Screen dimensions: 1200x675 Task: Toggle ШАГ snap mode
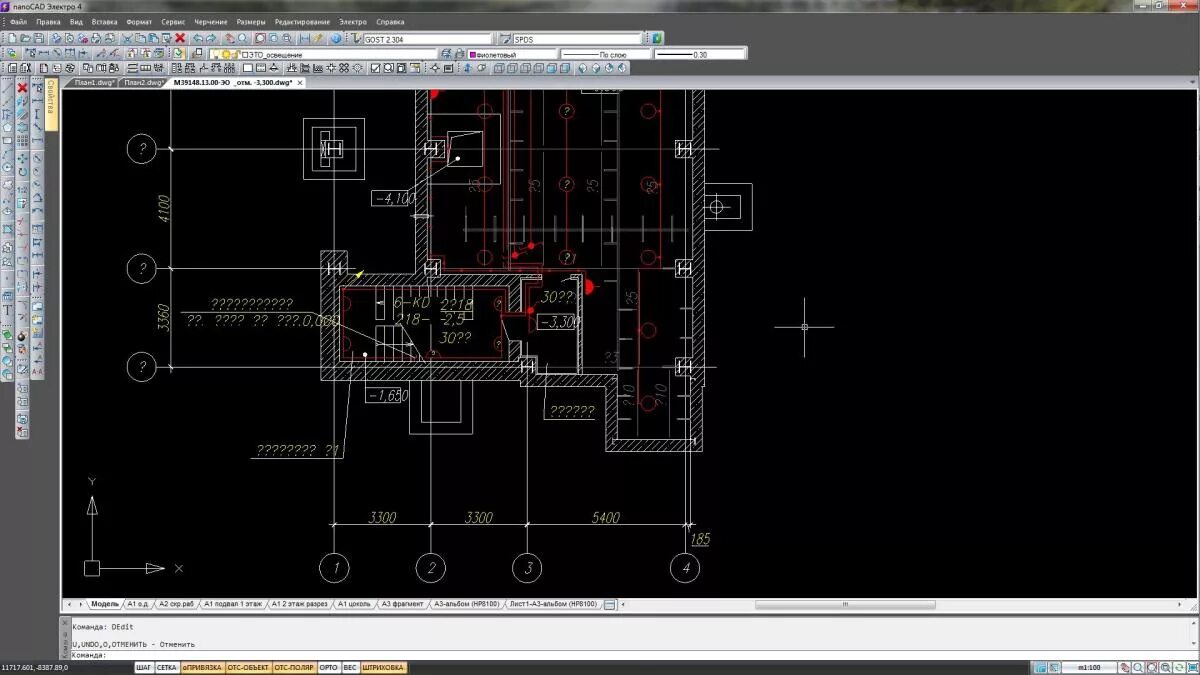(144, 667)
